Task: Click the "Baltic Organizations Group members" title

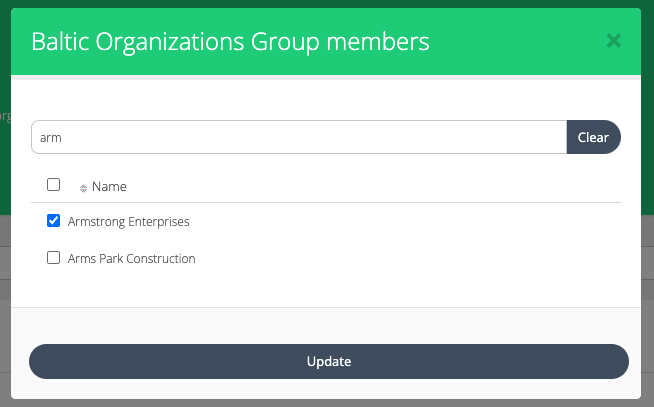Action: pos(230,42)
